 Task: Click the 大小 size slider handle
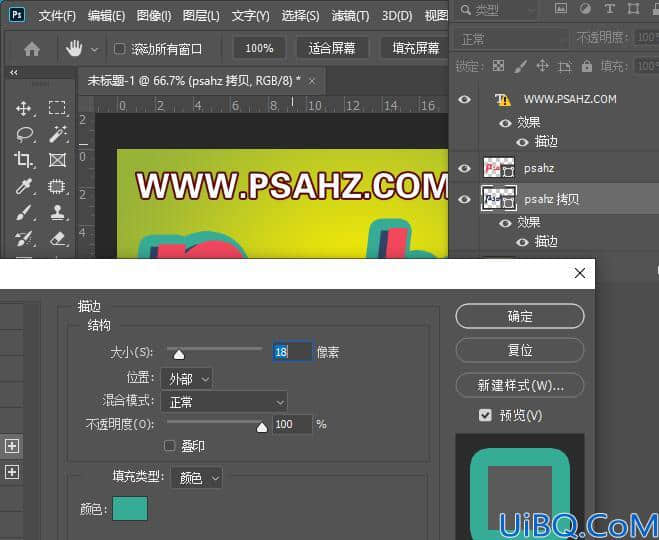179,355
